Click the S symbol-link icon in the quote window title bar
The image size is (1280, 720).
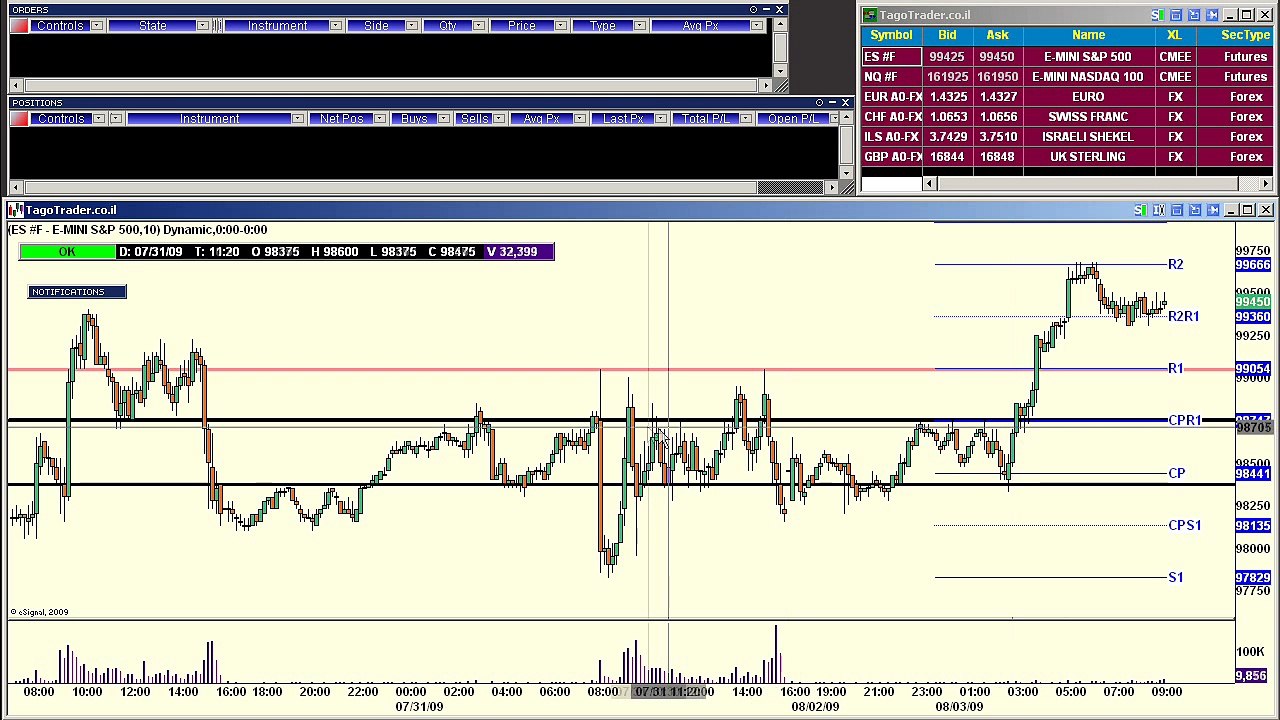point(1157,15)
